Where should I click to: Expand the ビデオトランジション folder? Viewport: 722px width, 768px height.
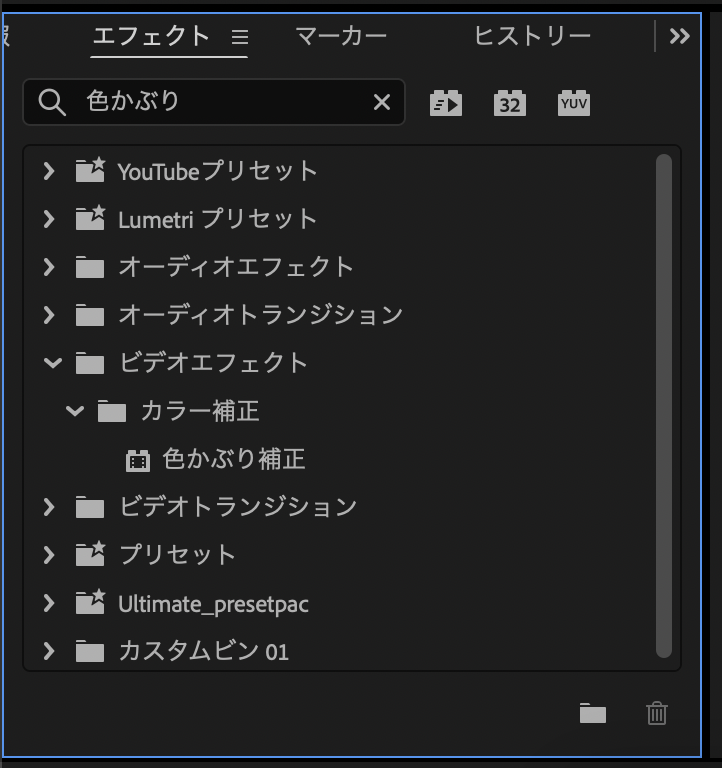(x=48, y=507)
